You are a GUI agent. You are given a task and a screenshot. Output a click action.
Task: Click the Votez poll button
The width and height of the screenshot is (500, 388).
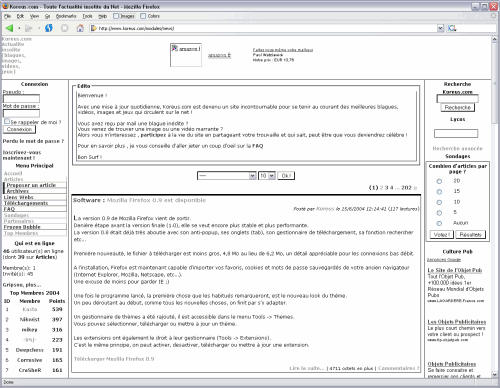pos(442,235)
